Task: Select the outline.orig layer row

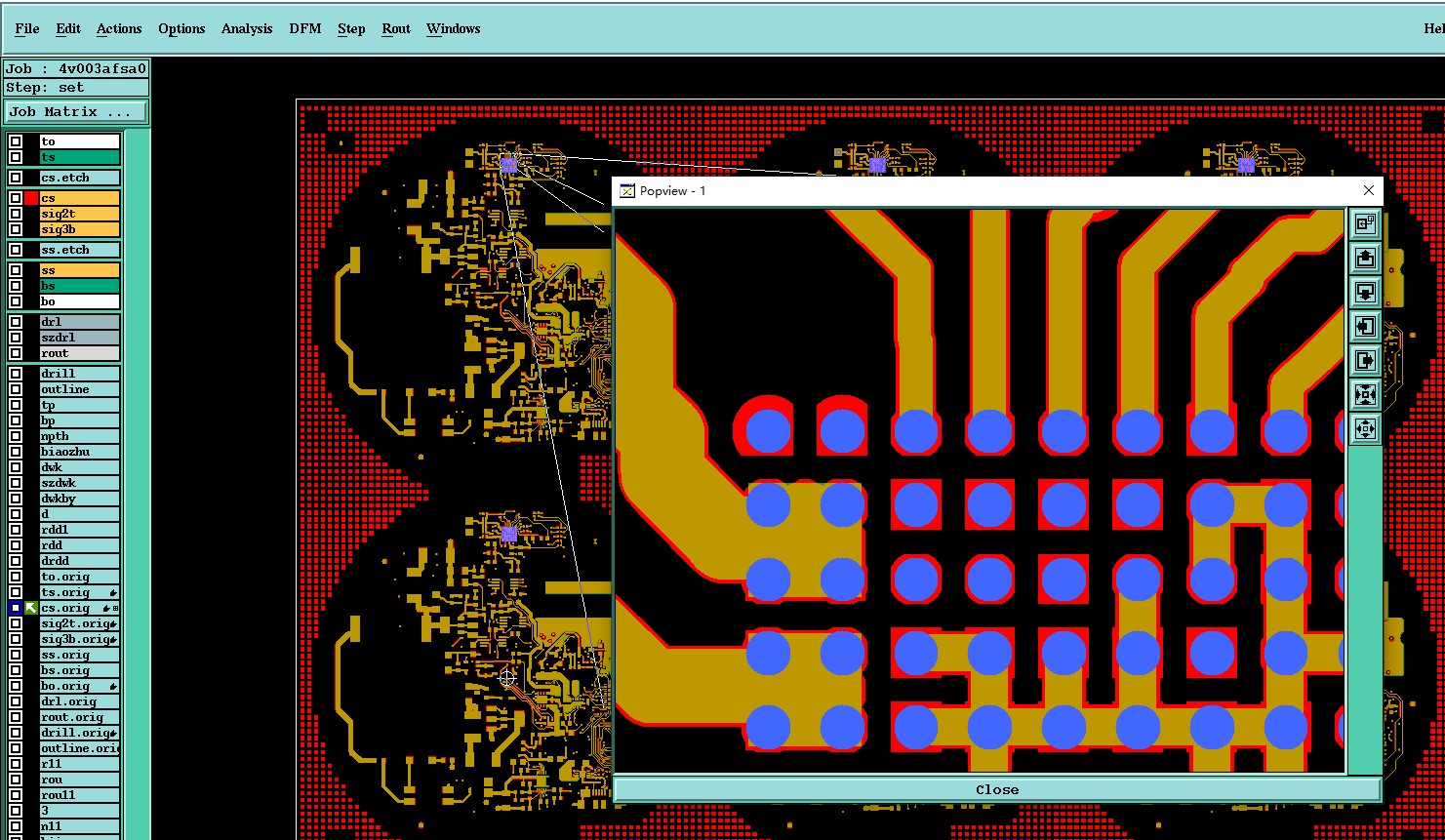Action: coord(79,748)
